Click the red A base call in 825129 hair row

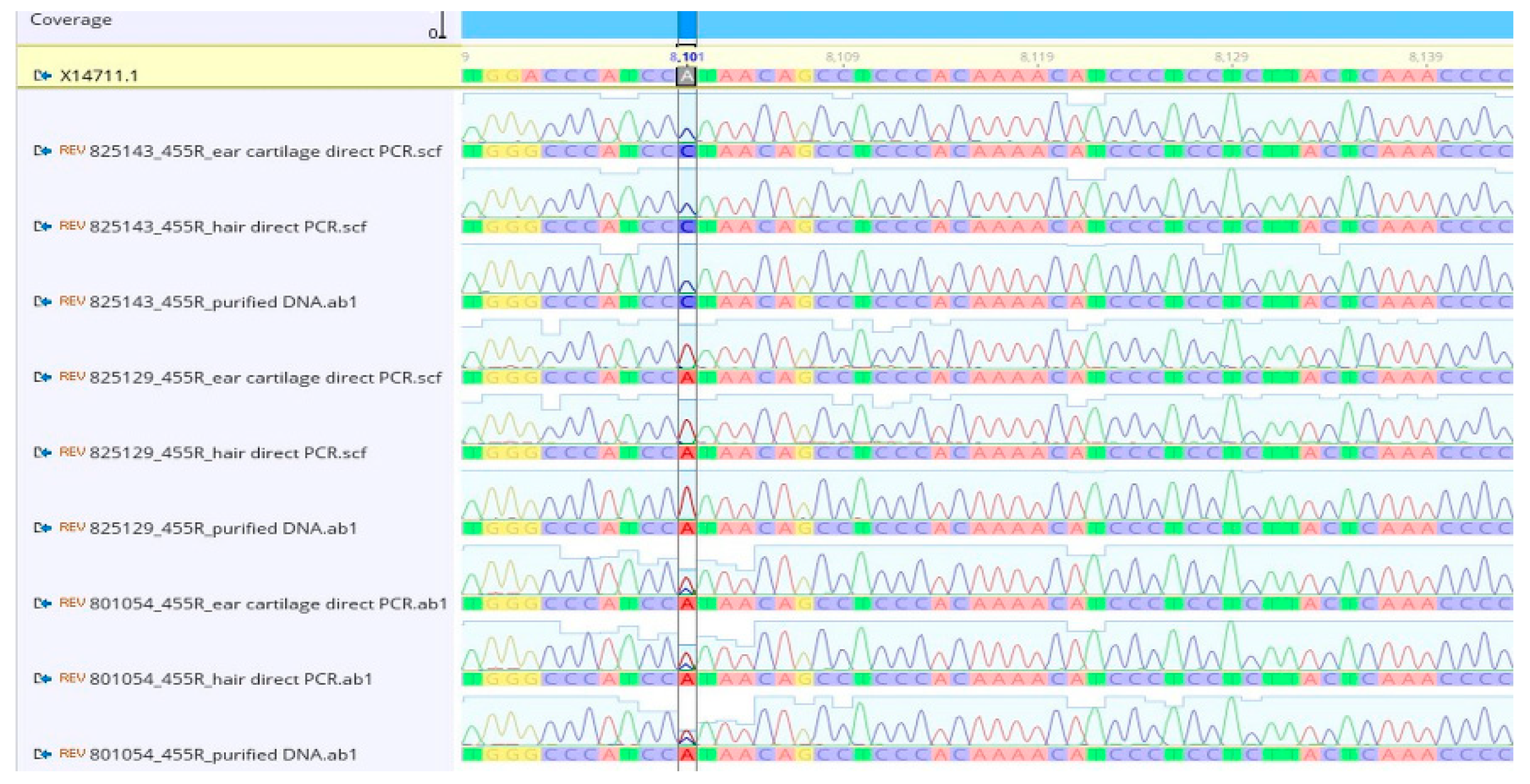click(x=687, y=453)
